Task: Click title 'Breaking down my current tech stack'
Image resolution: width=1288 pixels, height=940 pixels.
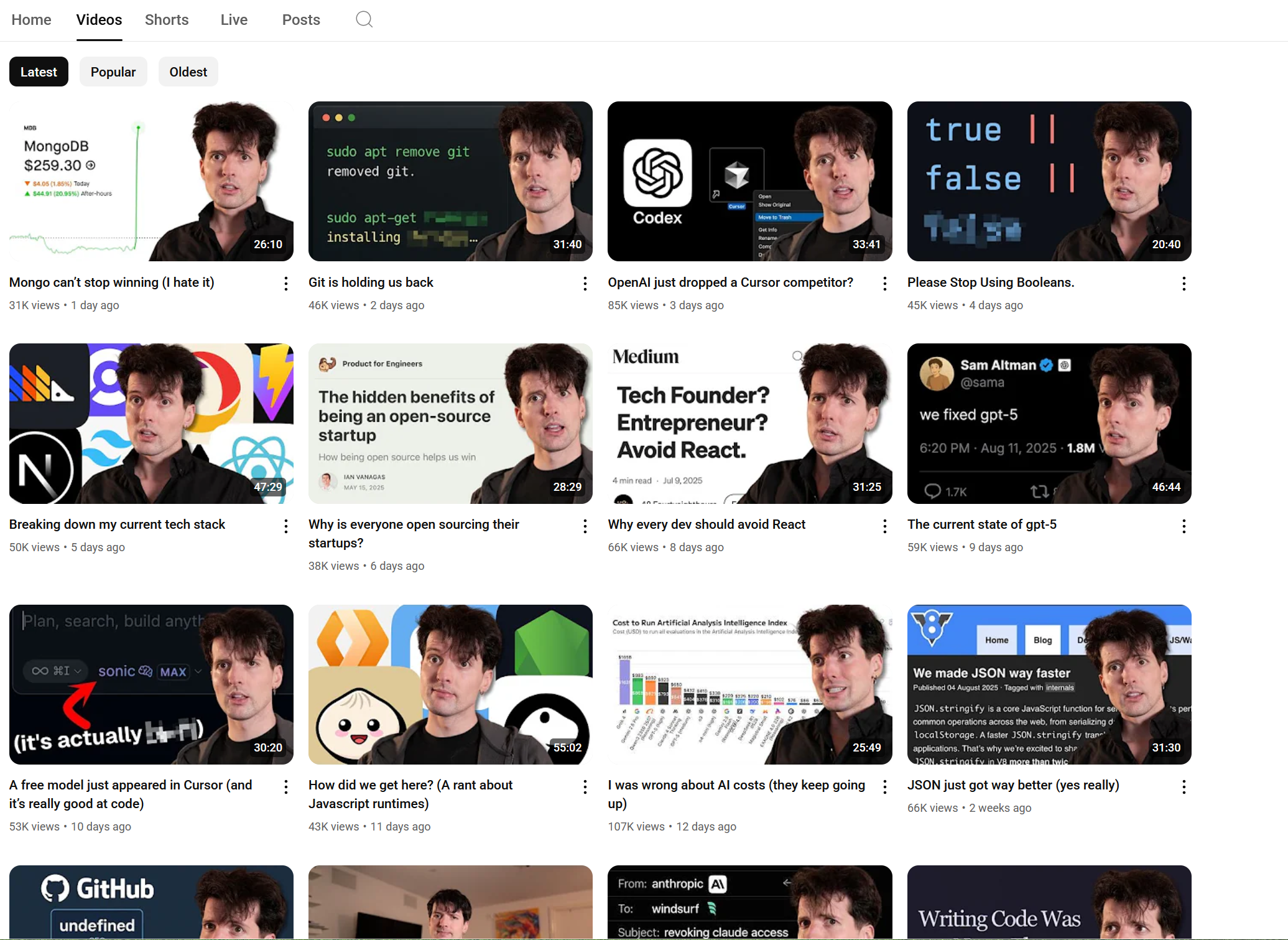Action: (x=117, y=524)
